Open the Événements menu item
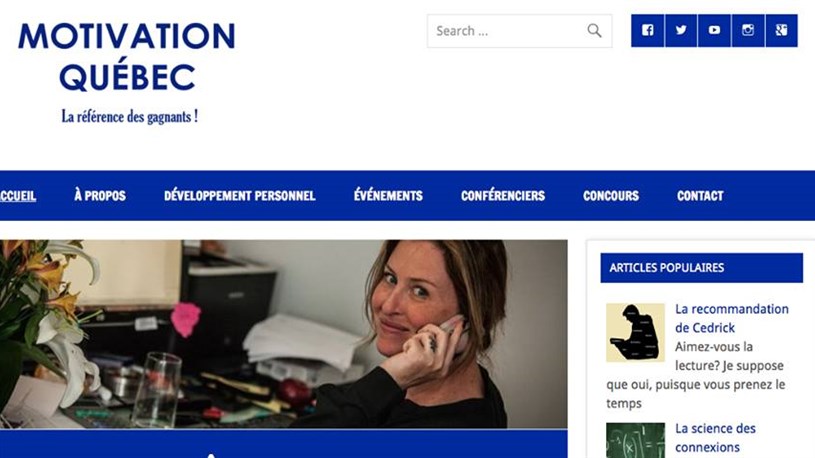Screen dimensions: 815x458 pos(388,195)
